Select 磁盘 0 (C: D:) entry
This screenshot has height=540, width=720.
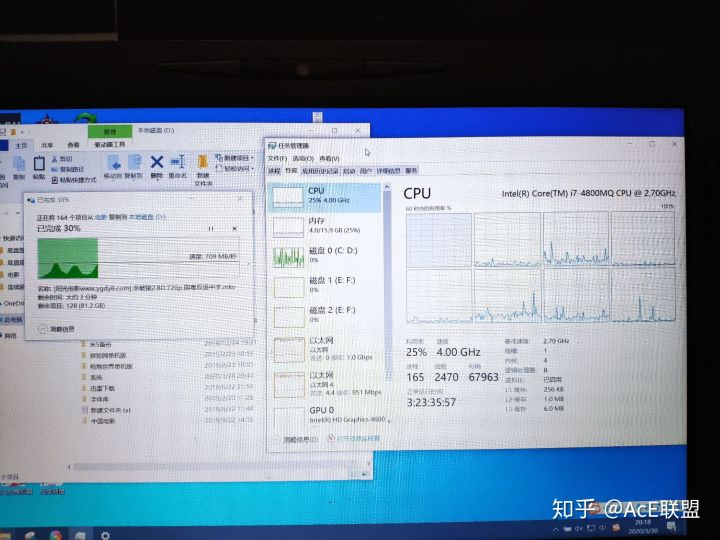[325, 256]
